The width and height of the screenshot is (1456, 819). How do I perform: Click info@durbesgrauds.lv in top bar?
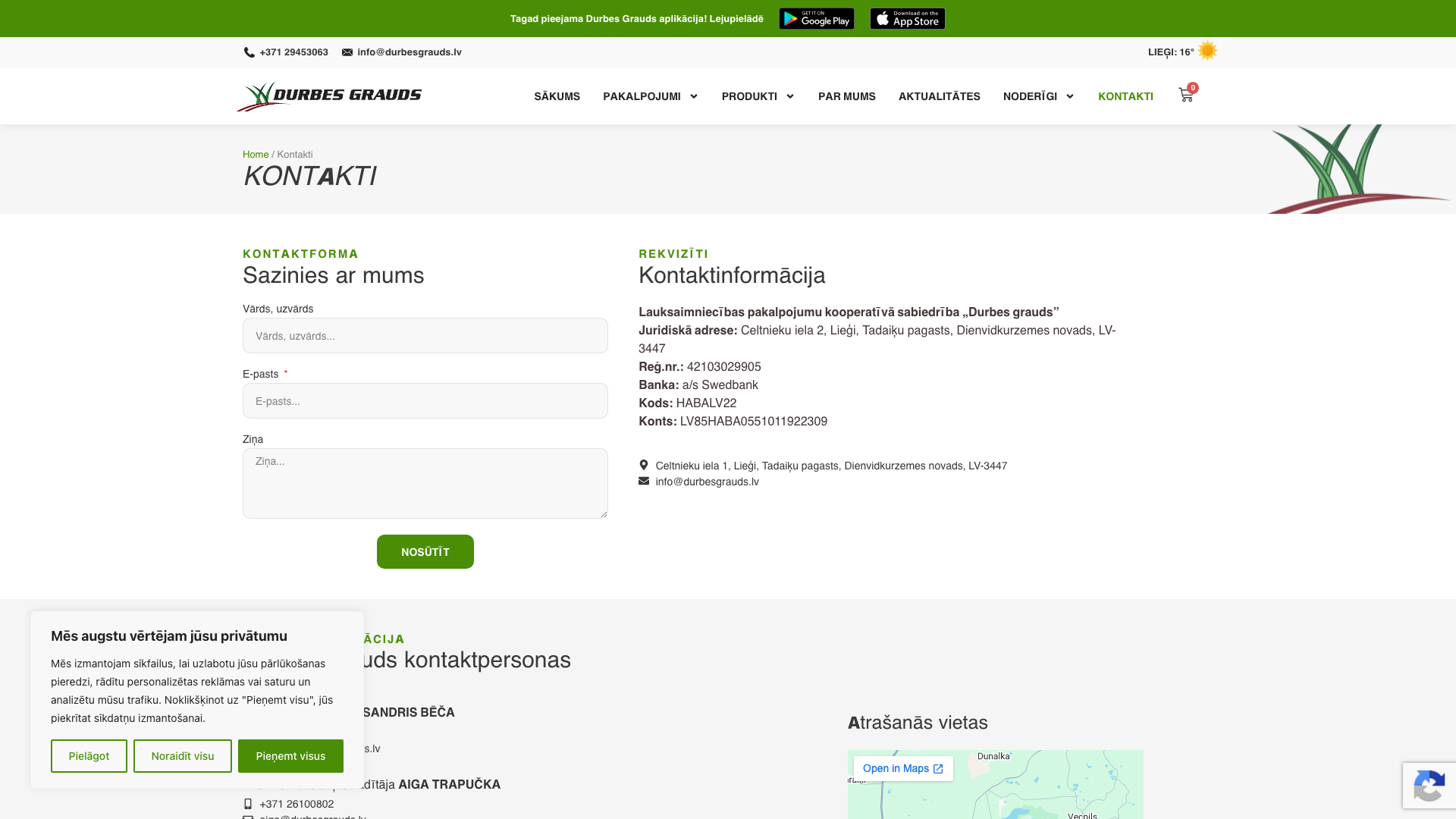[x=409, y=52]
